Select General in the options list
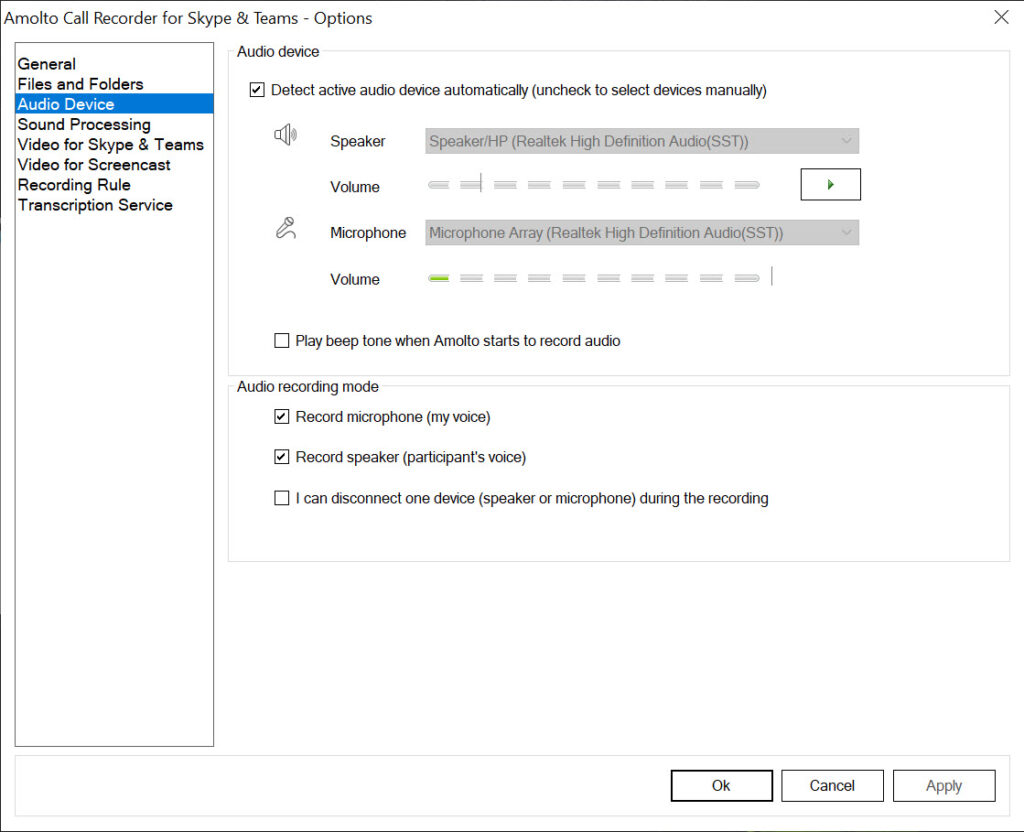The image size is (1024, 832). (x=114, y=64)
